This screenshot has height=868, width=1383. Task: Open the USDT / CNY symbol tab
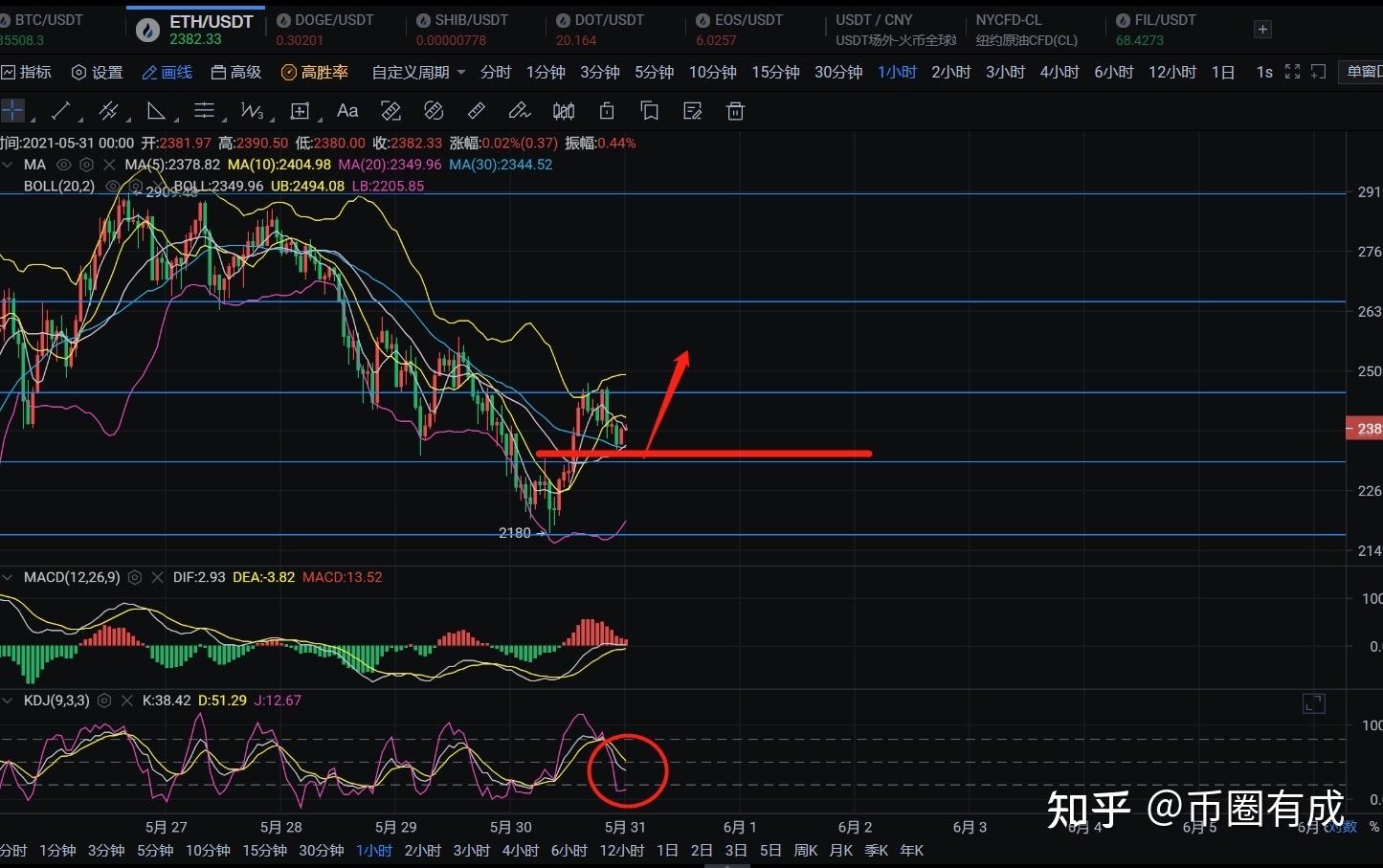coord(895,30)
